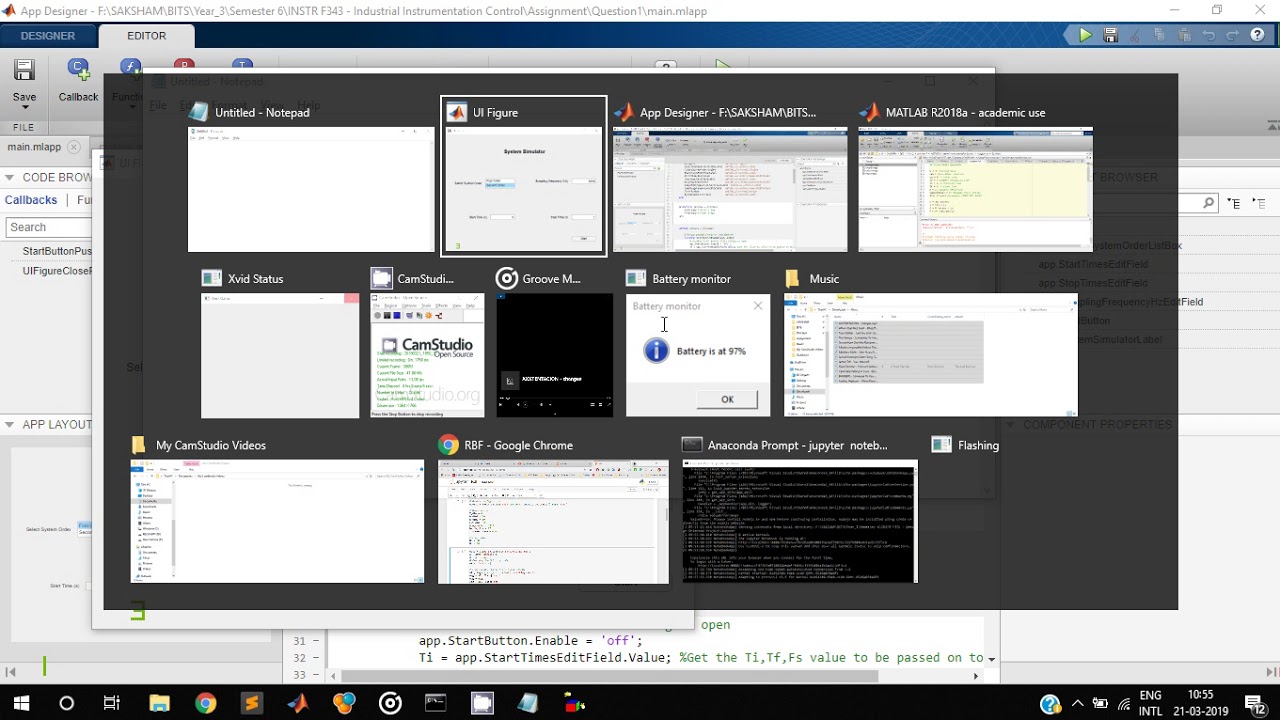Switch to App Designer window thumbnail
This screenshot has height=720, width=1280.
point(730,190)
